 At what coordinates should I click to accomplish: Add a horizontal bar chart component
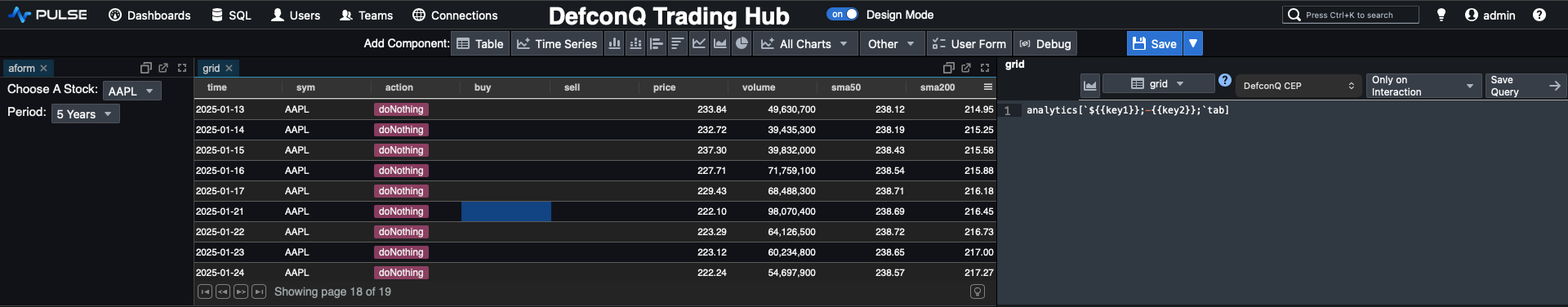tap(657, 43)
